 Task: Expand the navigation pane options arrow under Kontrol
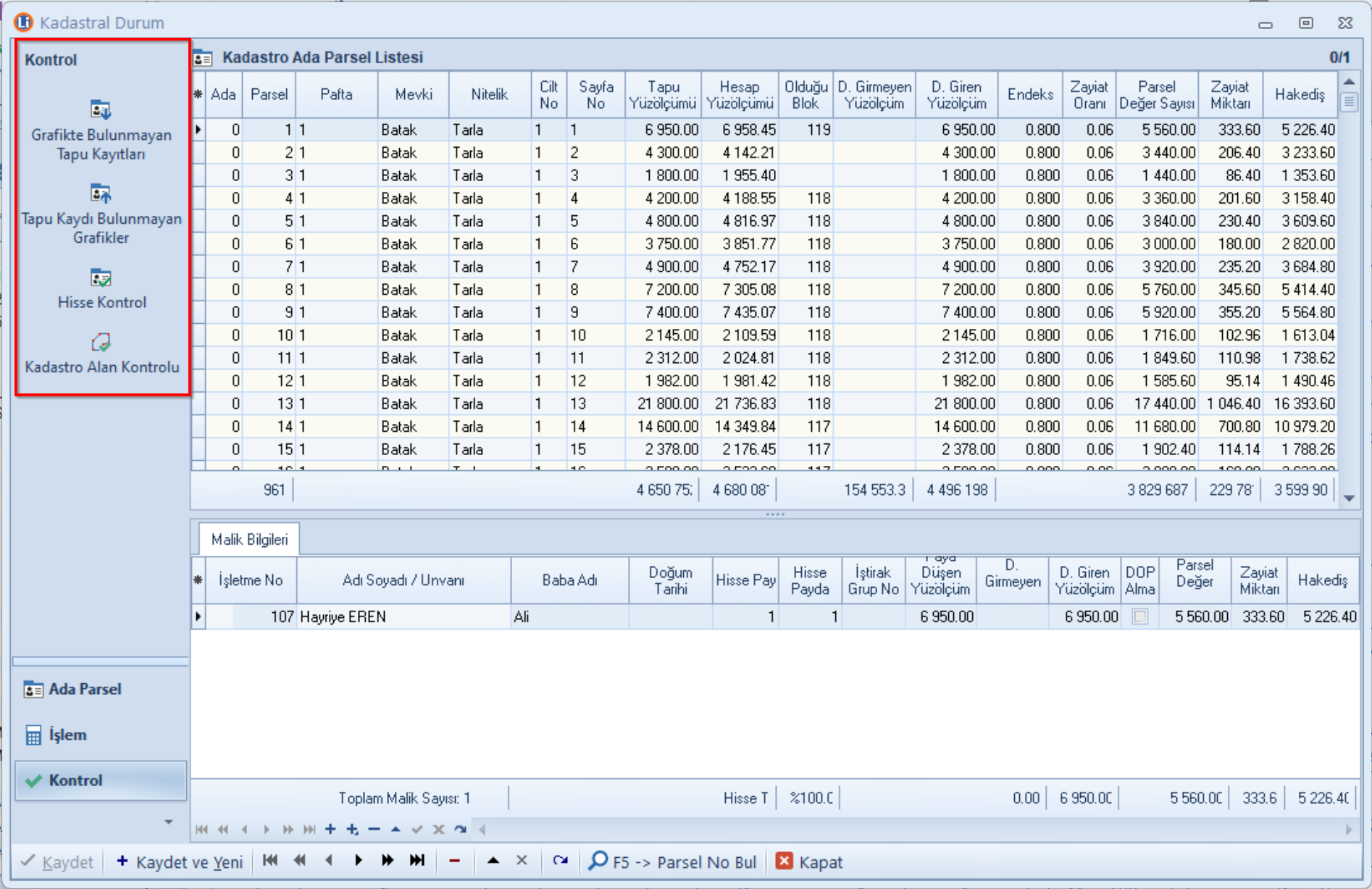pyautogui.click(x=168, y=822)
